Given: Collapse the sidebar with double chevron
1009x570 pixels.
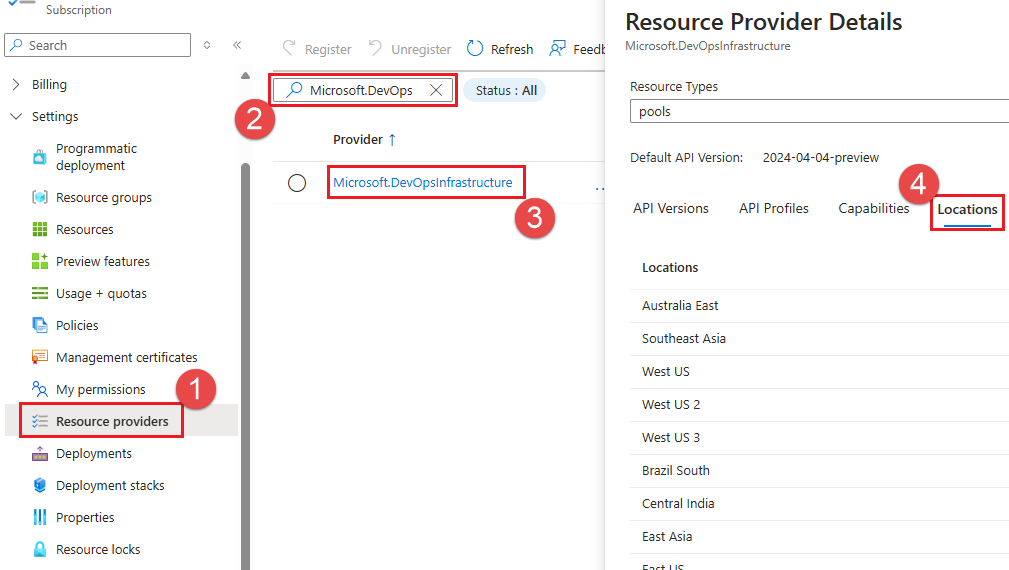Looking at the screenshot, I should [x=237, y=46].
